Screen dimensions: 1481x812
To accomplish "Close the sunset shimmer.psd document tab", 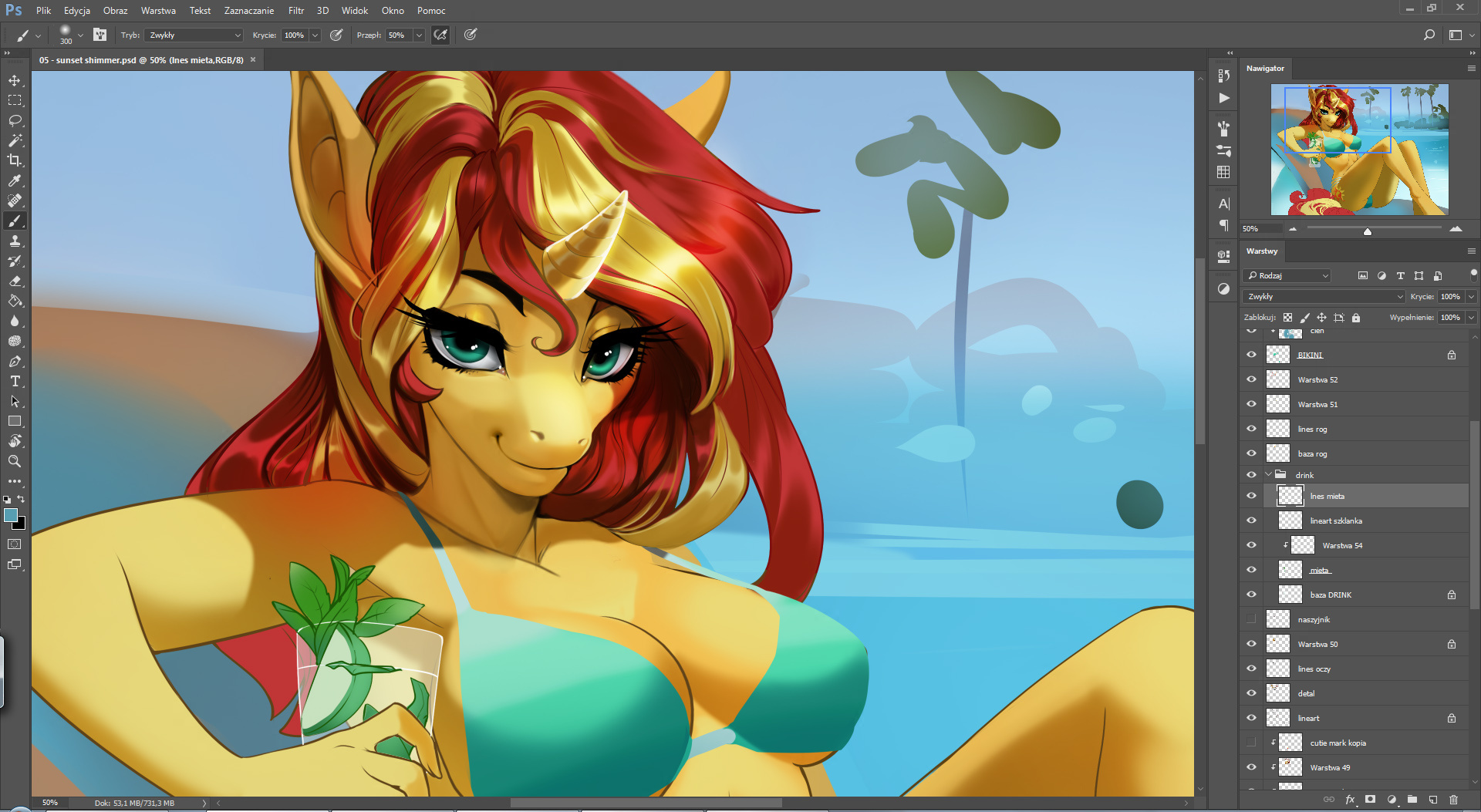I will click(x=253, y=59).
